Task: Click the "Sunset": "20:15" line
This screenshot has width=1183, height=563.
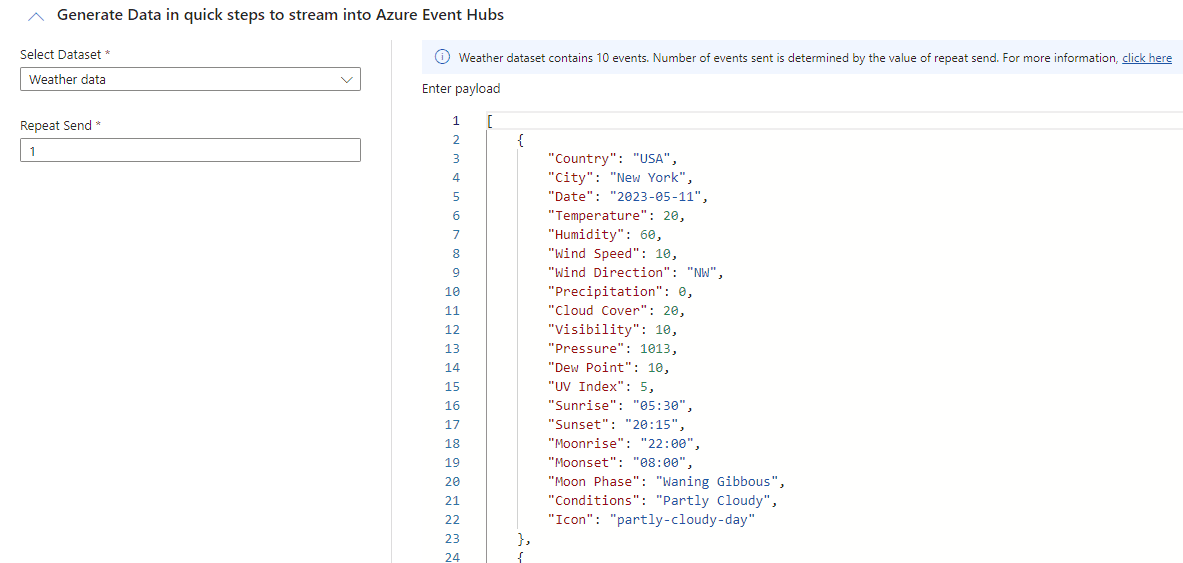Action: [616, 424]
